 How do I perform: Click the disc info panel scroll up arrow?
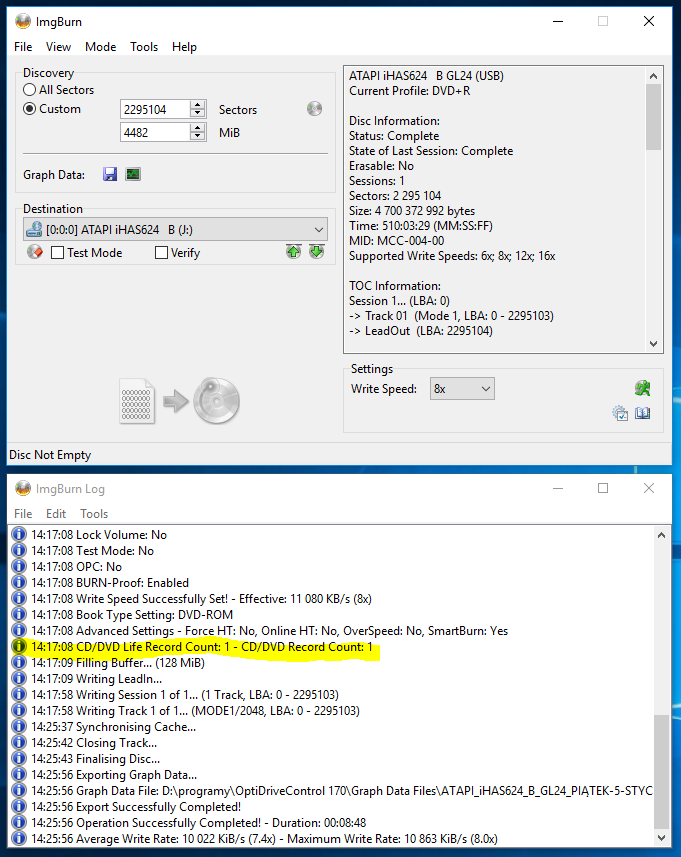click(x=653, y=76)
